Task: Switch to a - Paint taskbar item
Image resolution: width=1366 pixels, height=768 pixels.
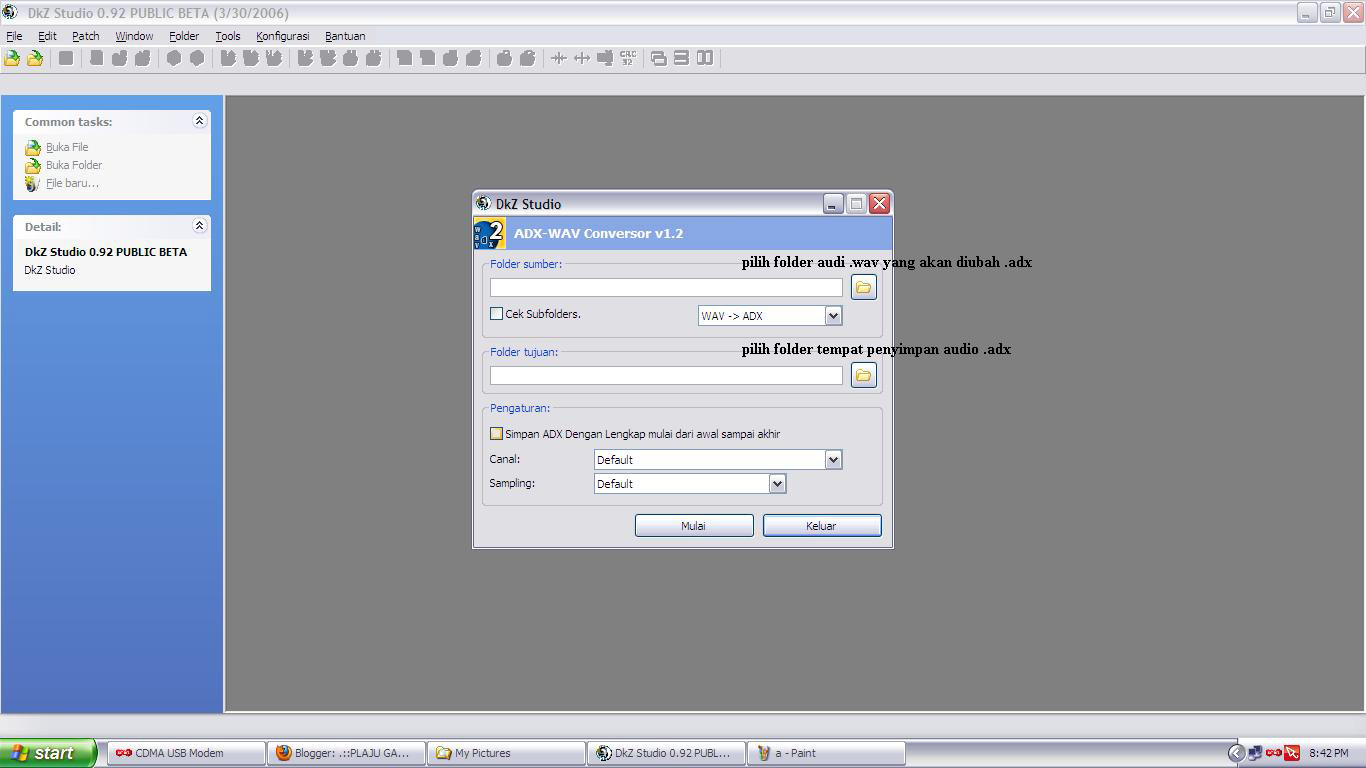Action: click(x=827, y=753)
